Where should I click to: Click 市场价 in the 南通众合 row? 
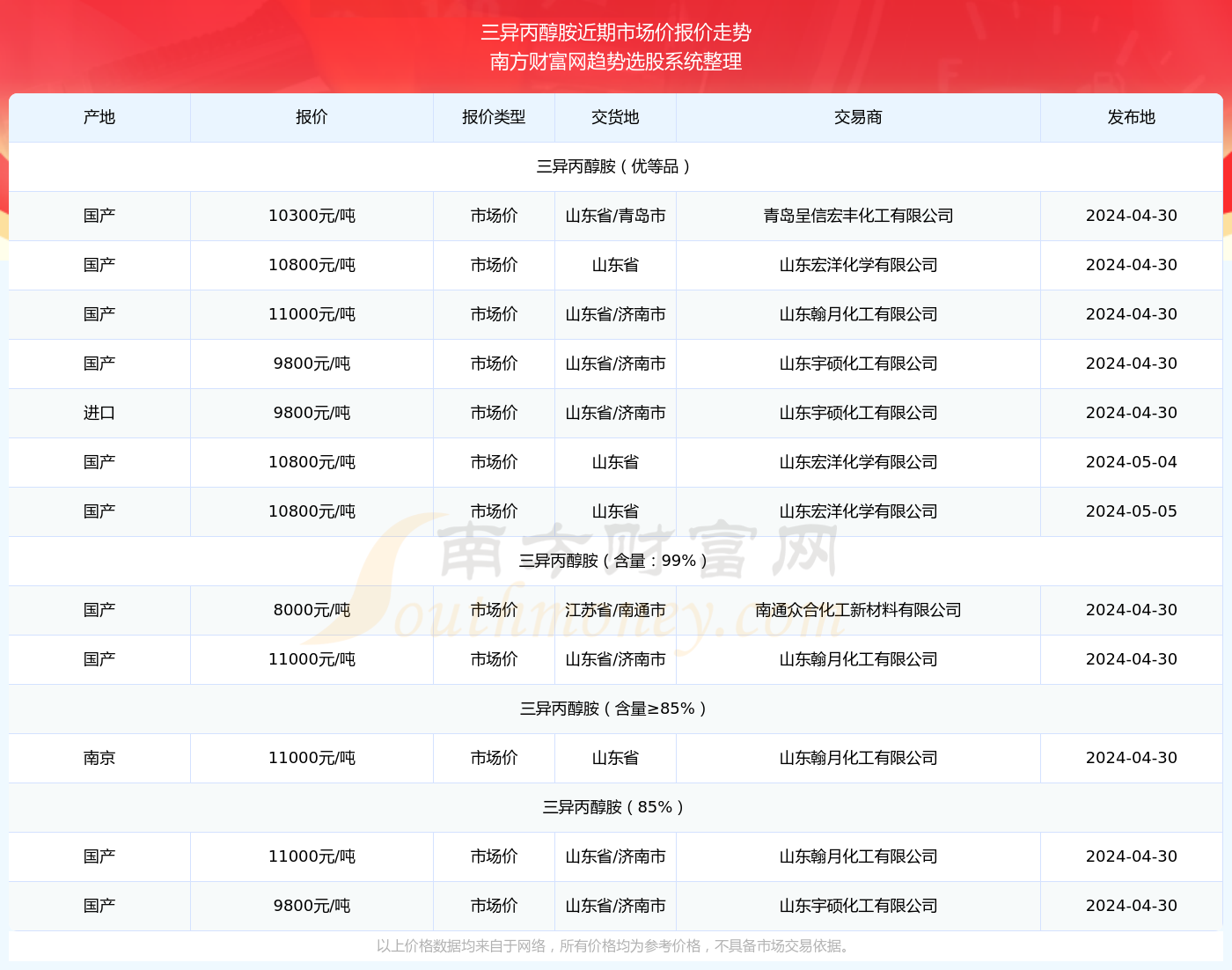[494, 610]
